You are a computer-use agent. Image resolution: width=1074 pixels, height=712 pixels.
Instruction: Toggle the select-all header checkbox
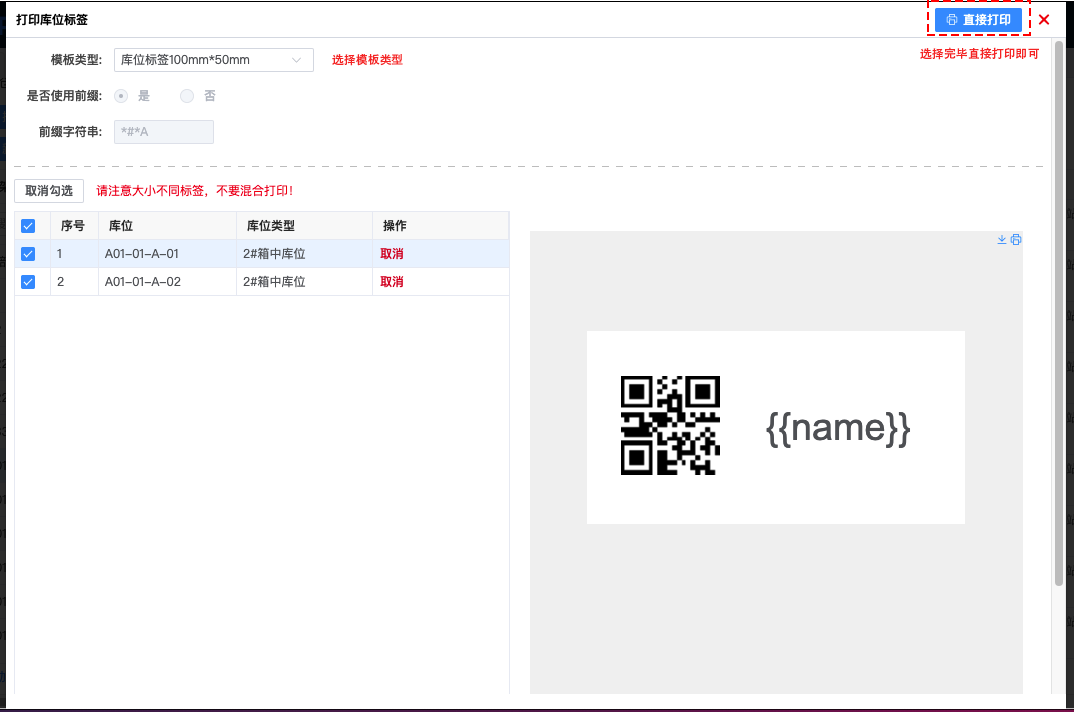tap(28, 226)
